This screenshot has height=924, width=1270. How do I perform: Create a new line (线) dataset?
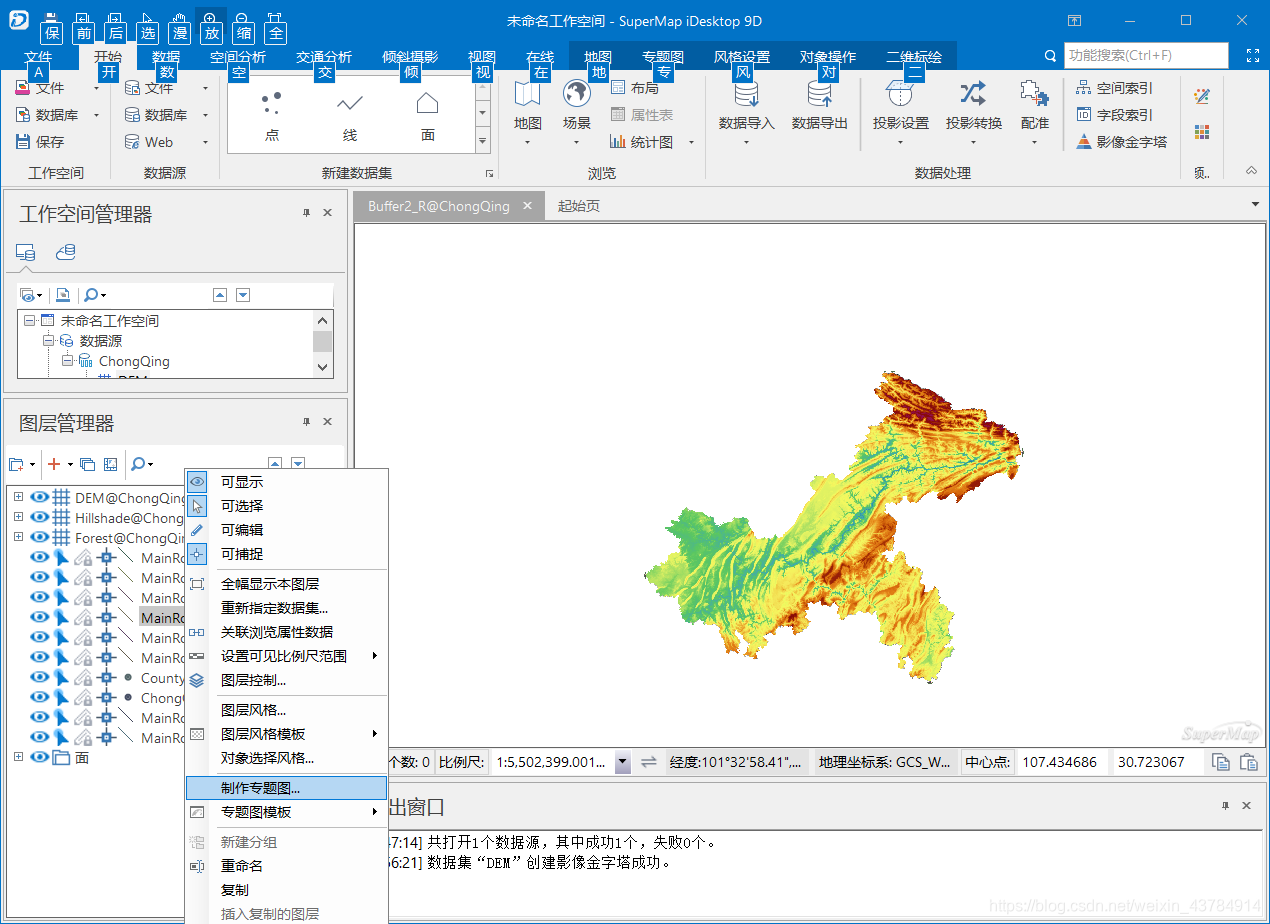[349, 115]
